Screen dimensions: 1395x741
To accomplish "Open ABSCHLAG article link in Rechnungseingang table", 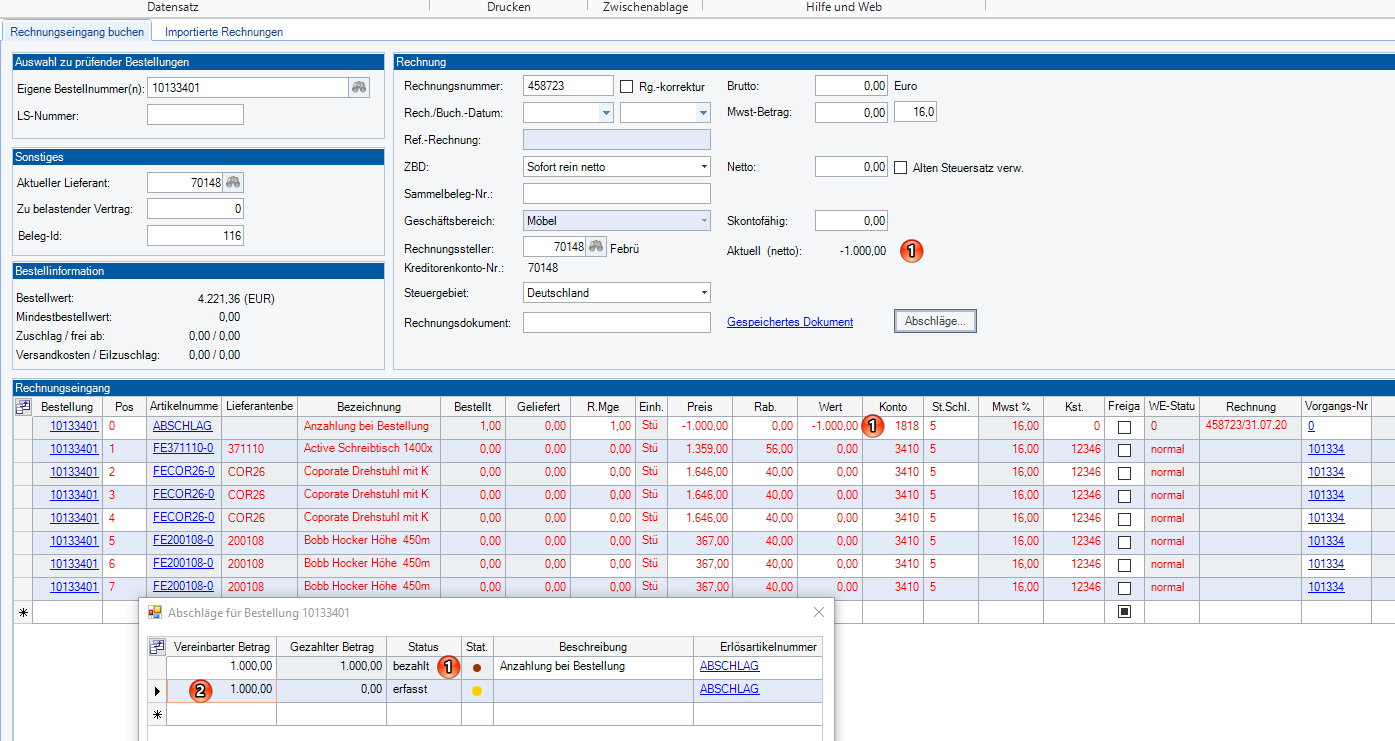I will click(182, 426).
